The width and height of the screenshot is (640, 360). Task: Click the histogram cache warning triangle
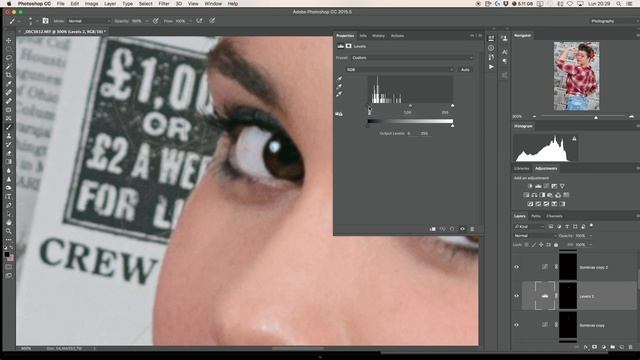click(x=574, y=139)
